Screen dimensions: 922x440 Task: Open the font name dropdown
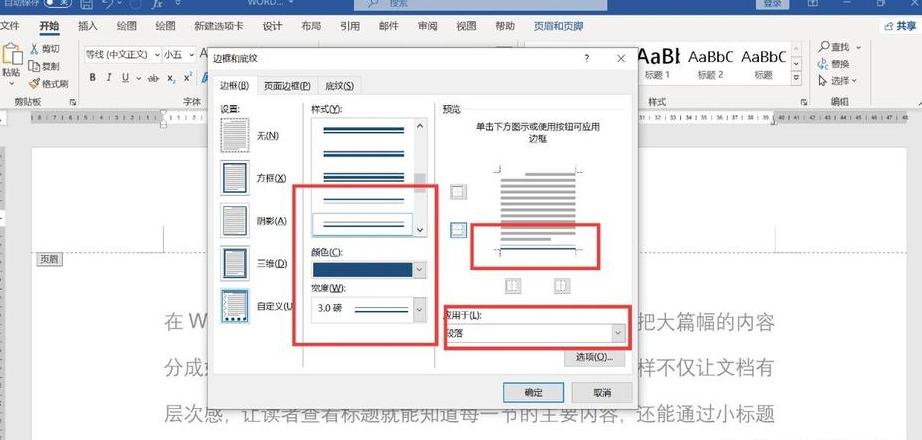click(157, 55)
